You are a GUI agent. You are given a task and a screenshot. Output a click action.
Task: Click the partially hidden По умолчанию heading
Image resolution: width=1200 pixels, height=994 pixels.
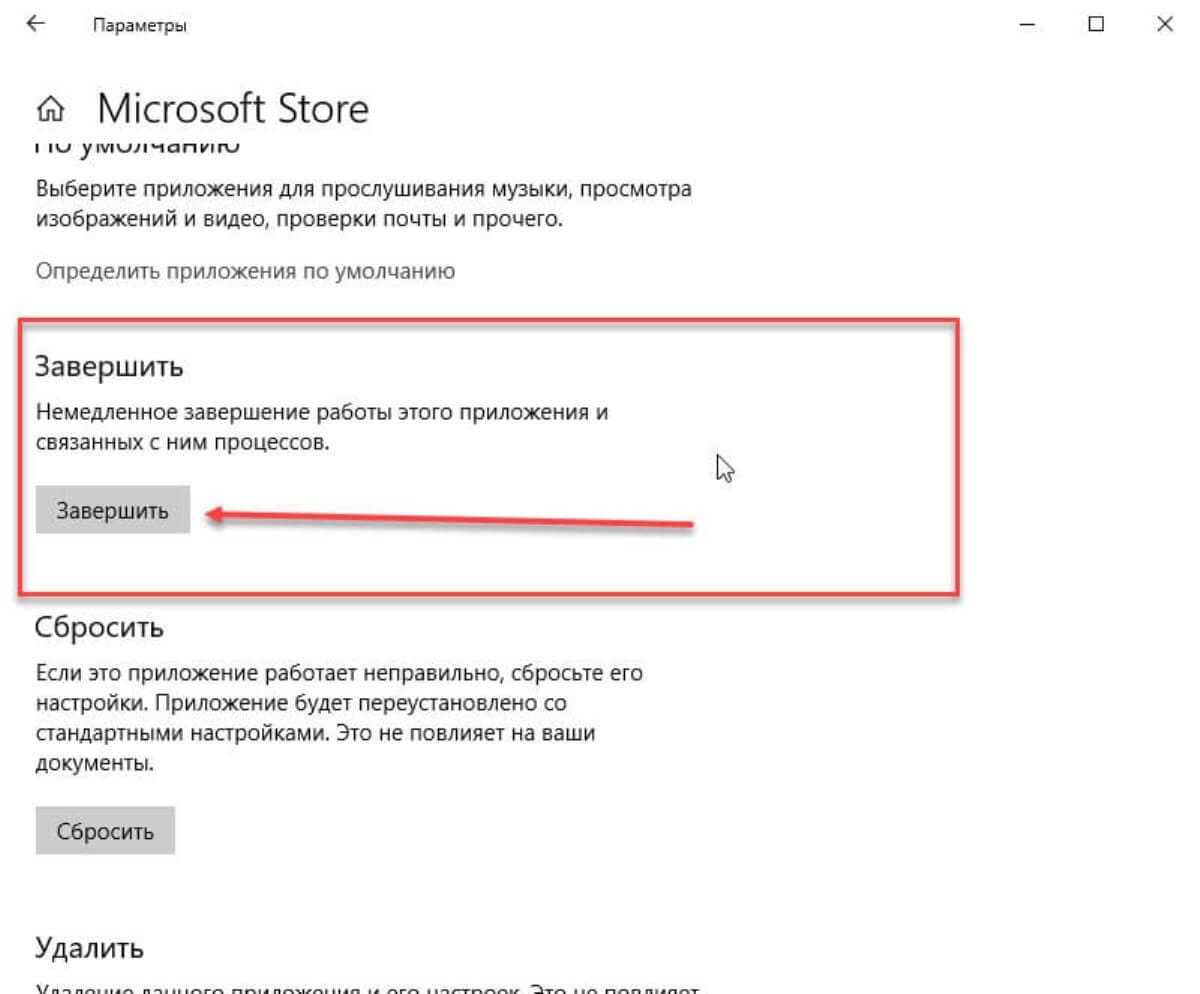tap(136, 148)
